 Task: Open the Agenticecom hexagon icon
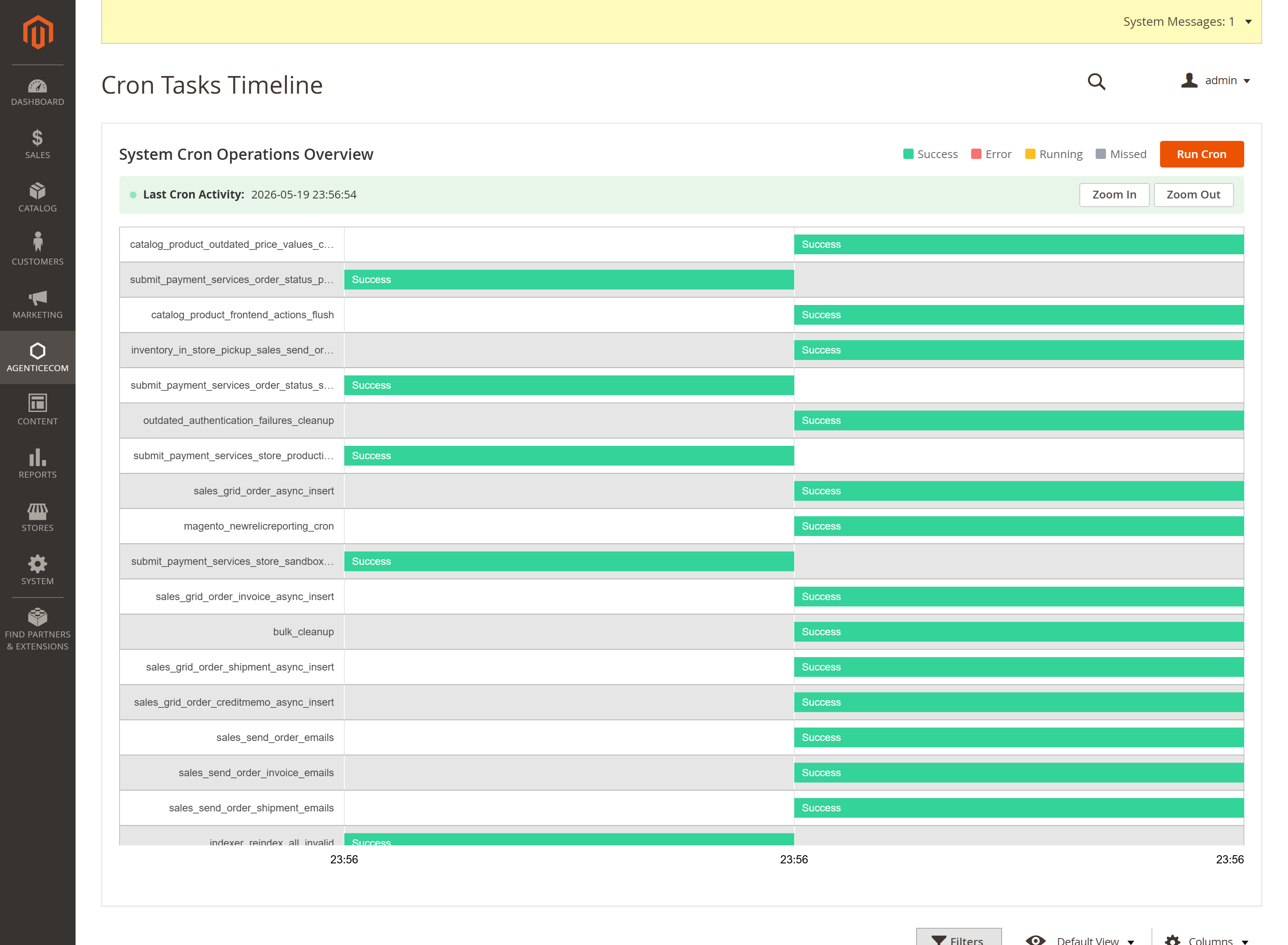coord(38,351)
